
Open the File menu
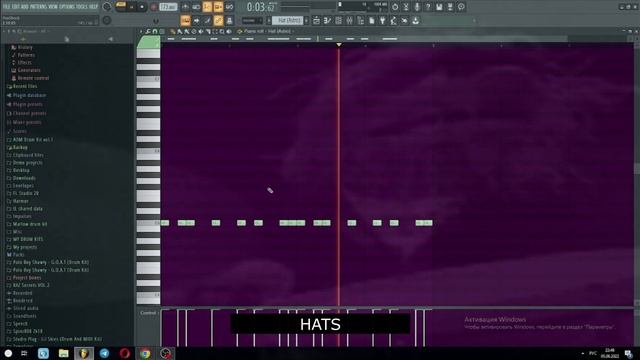pyautogui.click(x=7, y=7)
